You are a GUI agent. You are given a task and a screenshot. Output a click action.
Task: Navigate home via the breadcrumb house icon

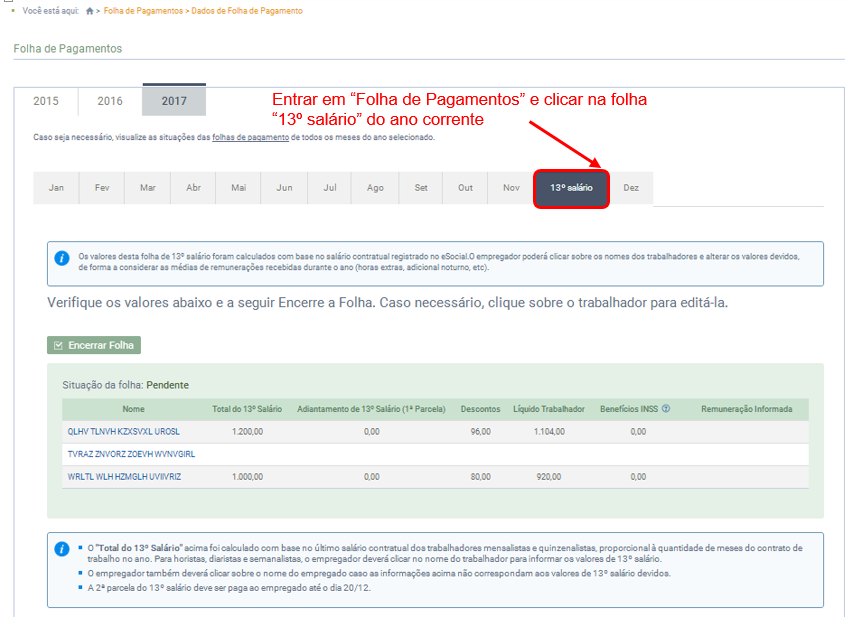point(89,11)
